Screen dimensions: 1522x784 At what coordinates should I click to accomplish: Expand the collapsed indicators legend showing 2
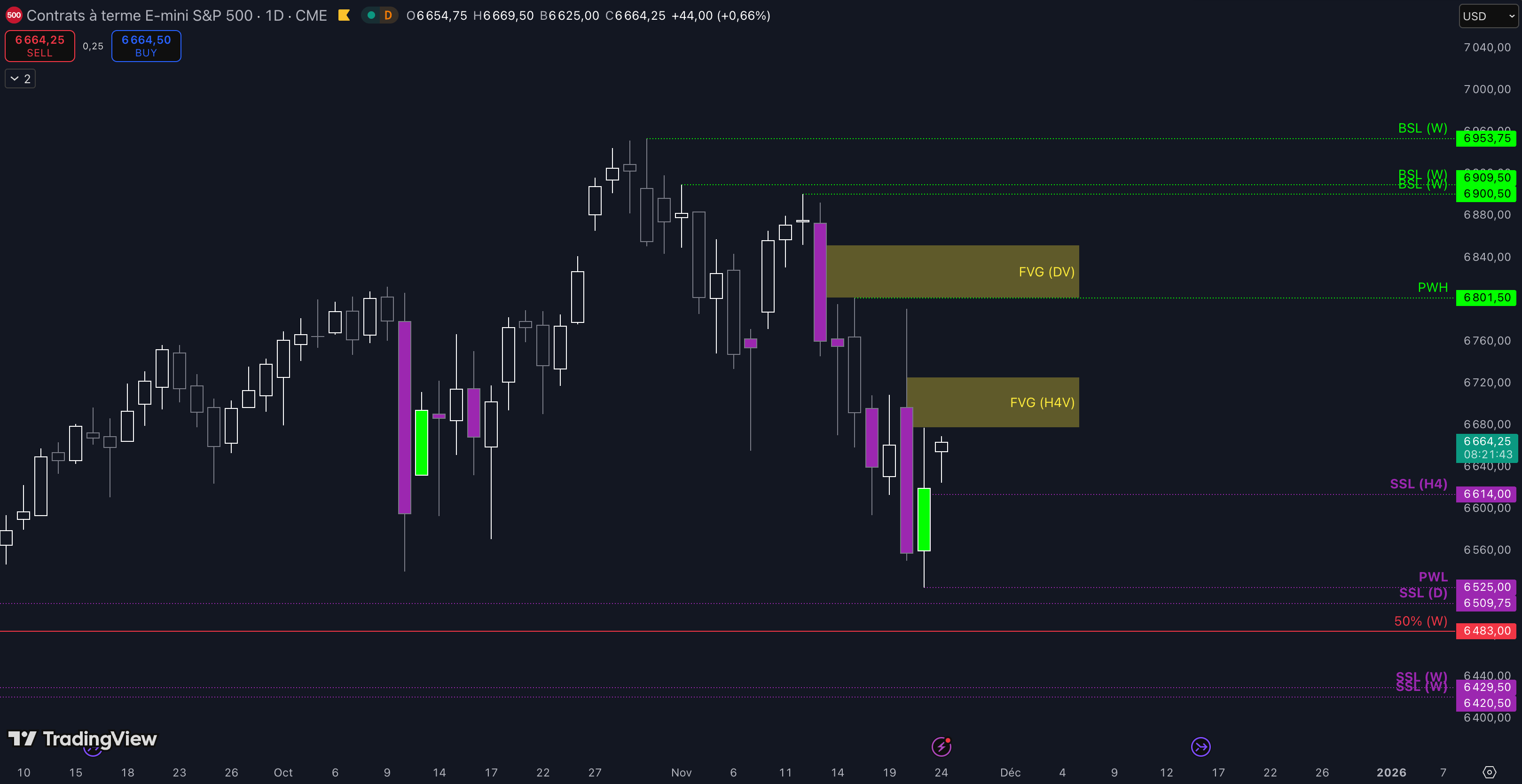pyautogui.click(x=21, y=78)
